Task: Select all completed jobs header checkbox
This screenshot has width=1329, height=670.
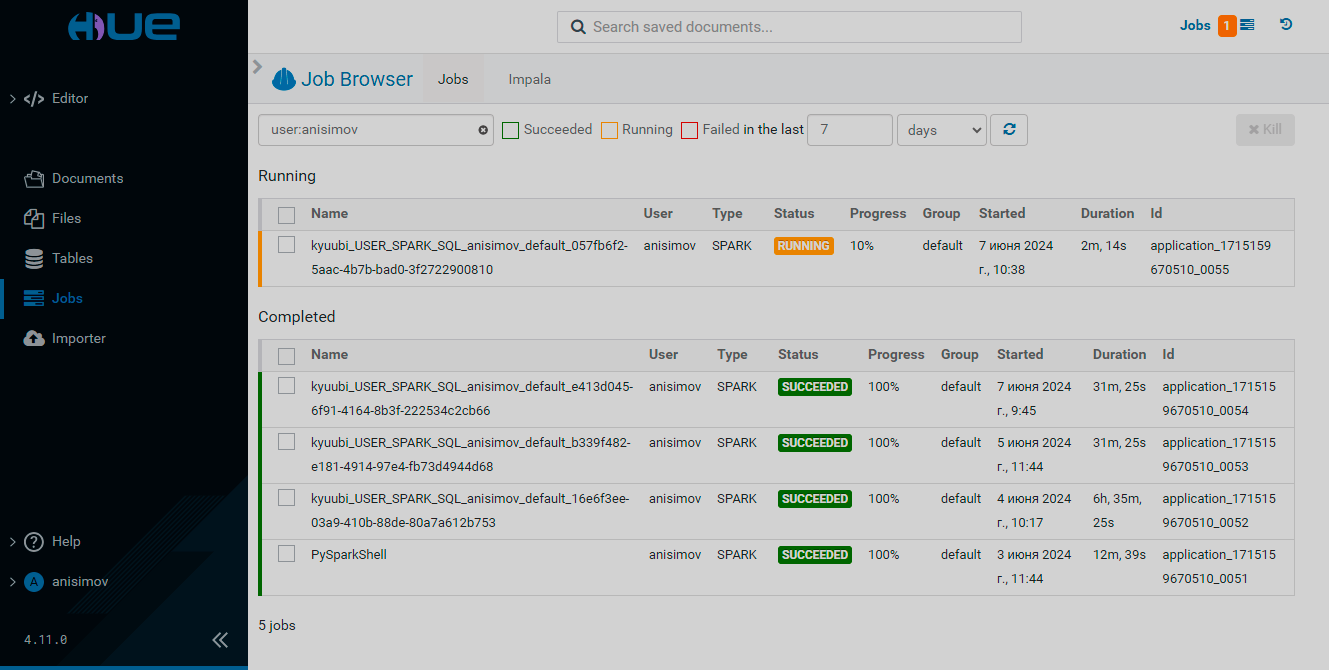Action: [287, 356]
